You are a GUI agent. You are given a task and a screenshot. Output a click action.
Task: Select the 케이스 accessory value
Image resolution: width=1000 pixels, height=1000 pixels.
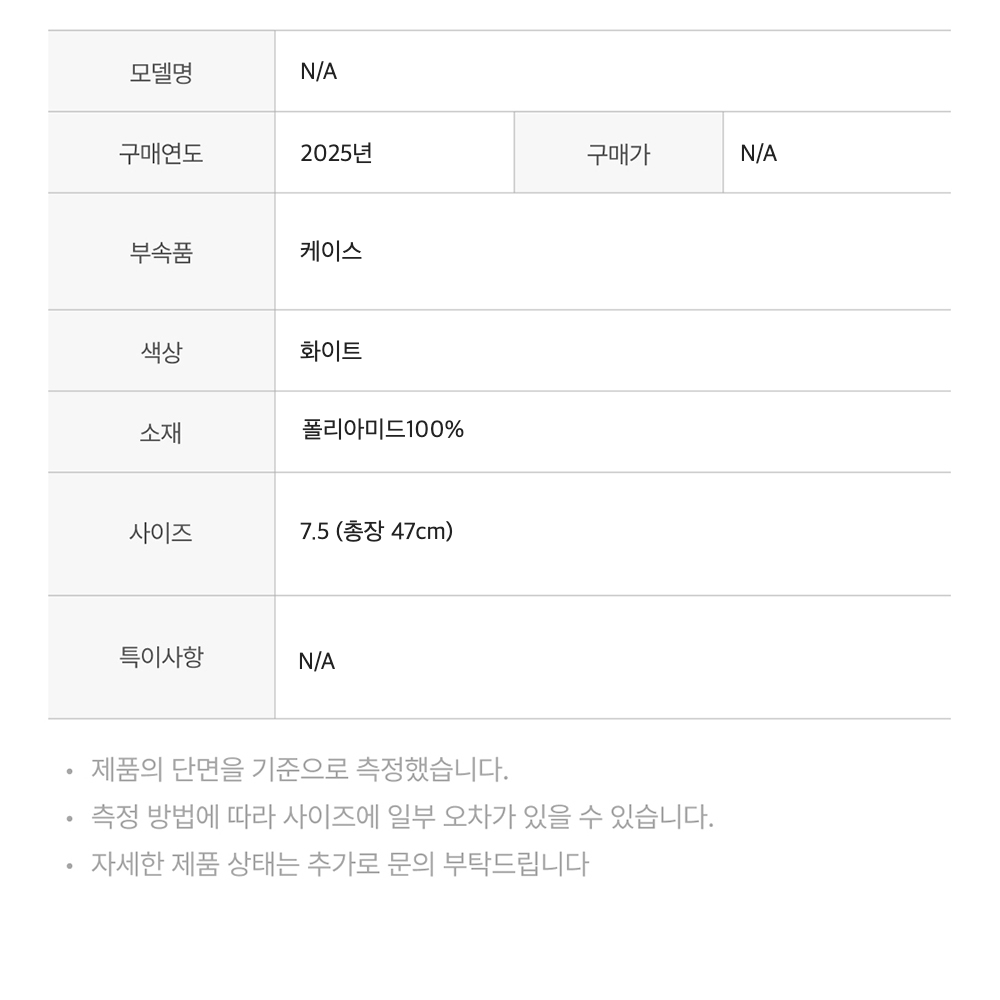point(330,251)
